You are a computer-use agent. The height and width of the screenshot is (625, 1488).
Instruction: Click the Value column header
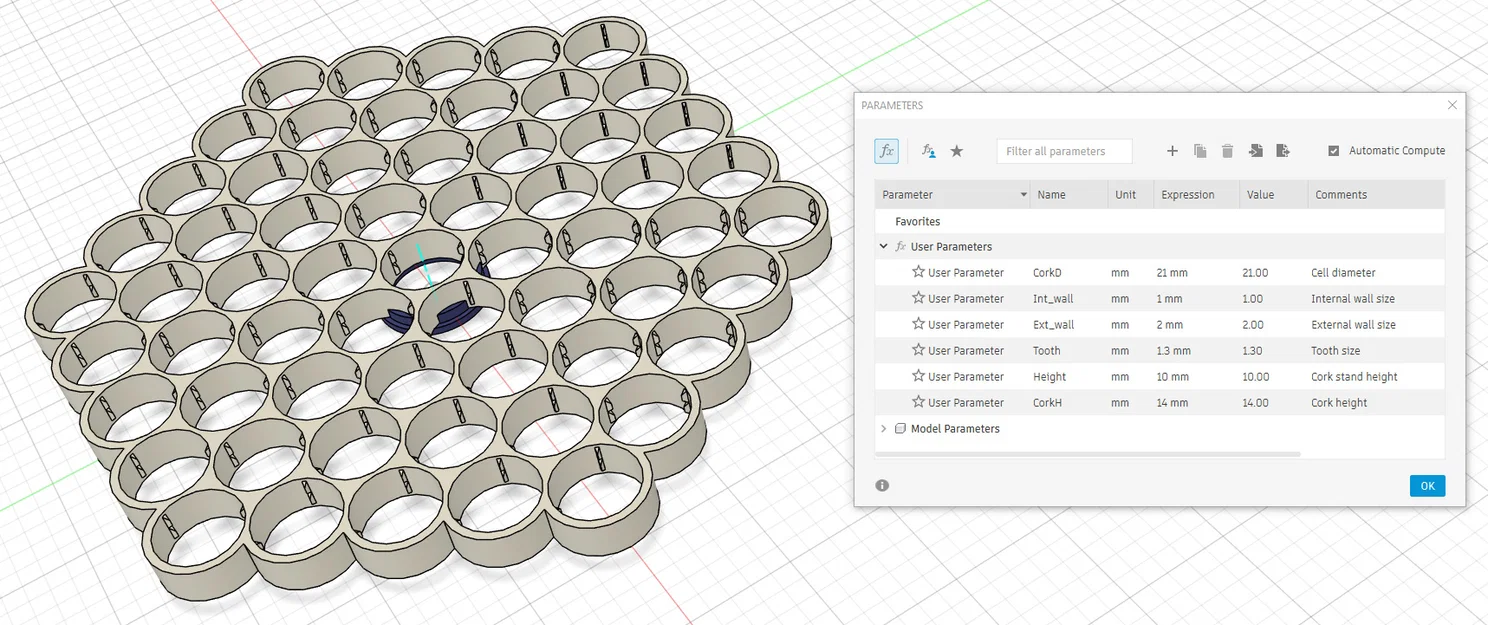(1273, 195)
